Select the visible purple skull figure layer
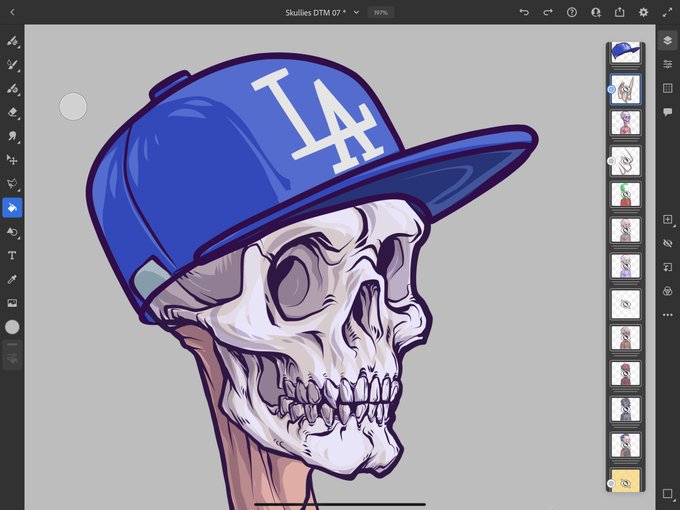Screen dimensions: 680x510 click(x=625, y=123)
